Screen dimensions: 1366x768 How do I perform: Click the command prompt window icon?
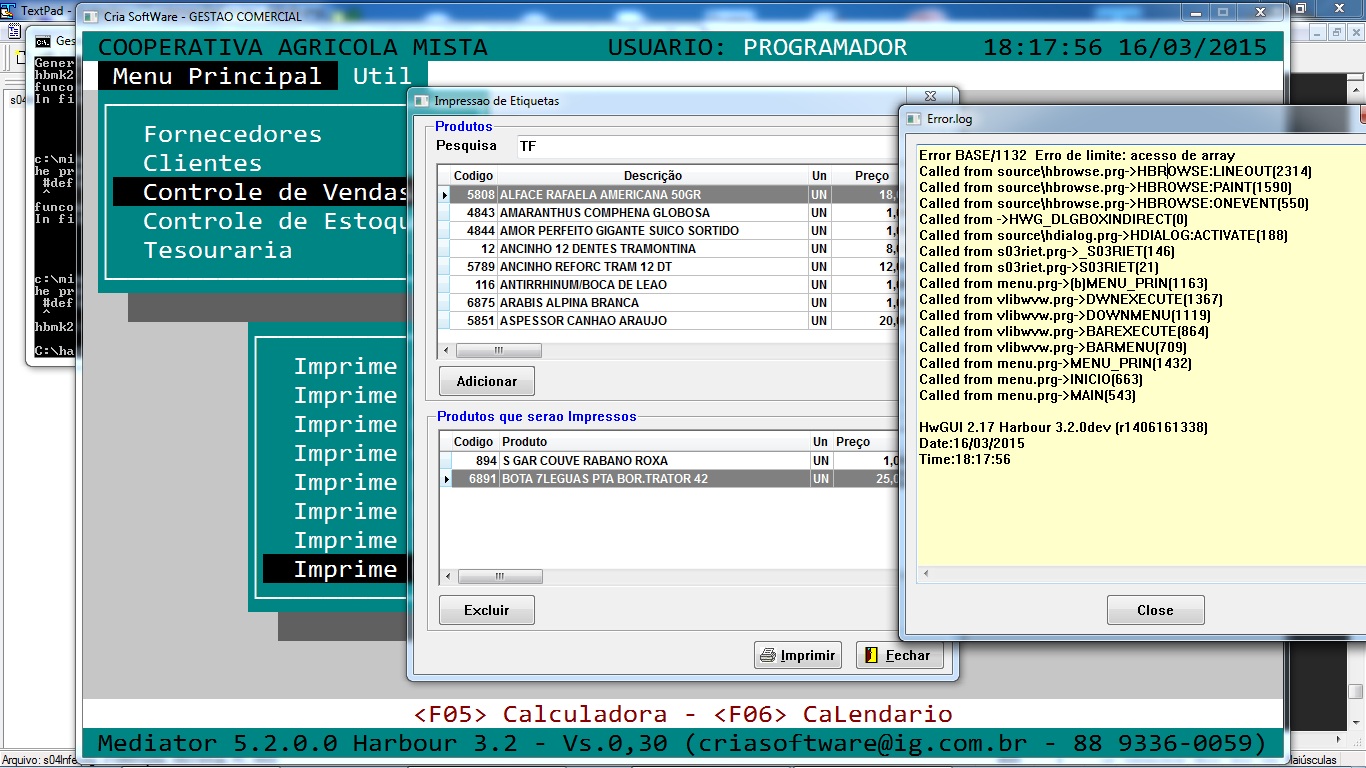click(43, 41)
